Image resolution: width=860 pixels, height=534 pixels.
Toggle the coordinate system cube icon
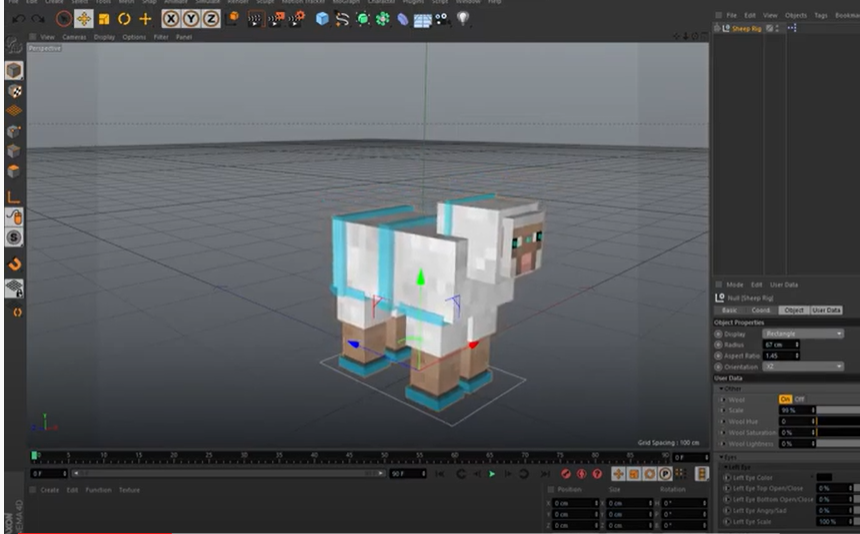coord(233,18)
